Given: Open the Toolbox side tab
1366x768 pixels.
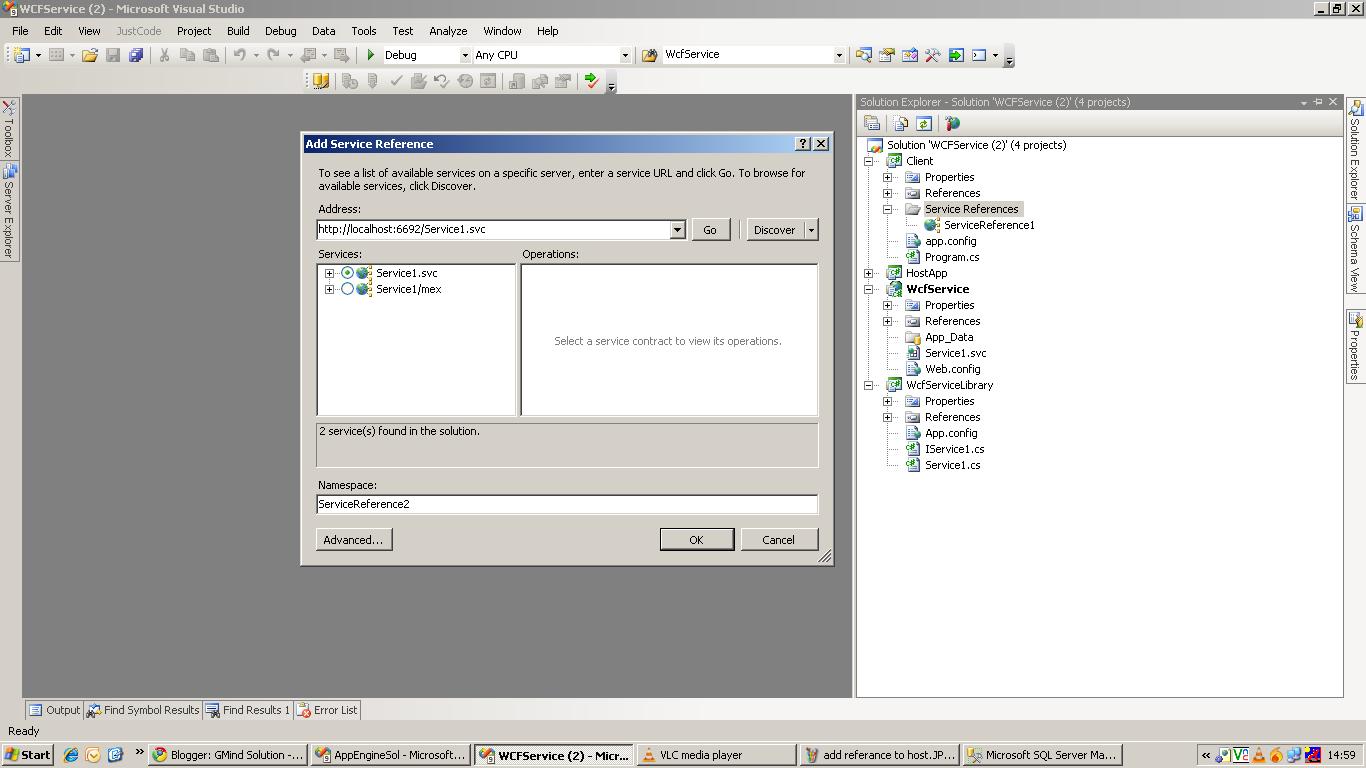Looking at the screenshot, I should [8, 128].
